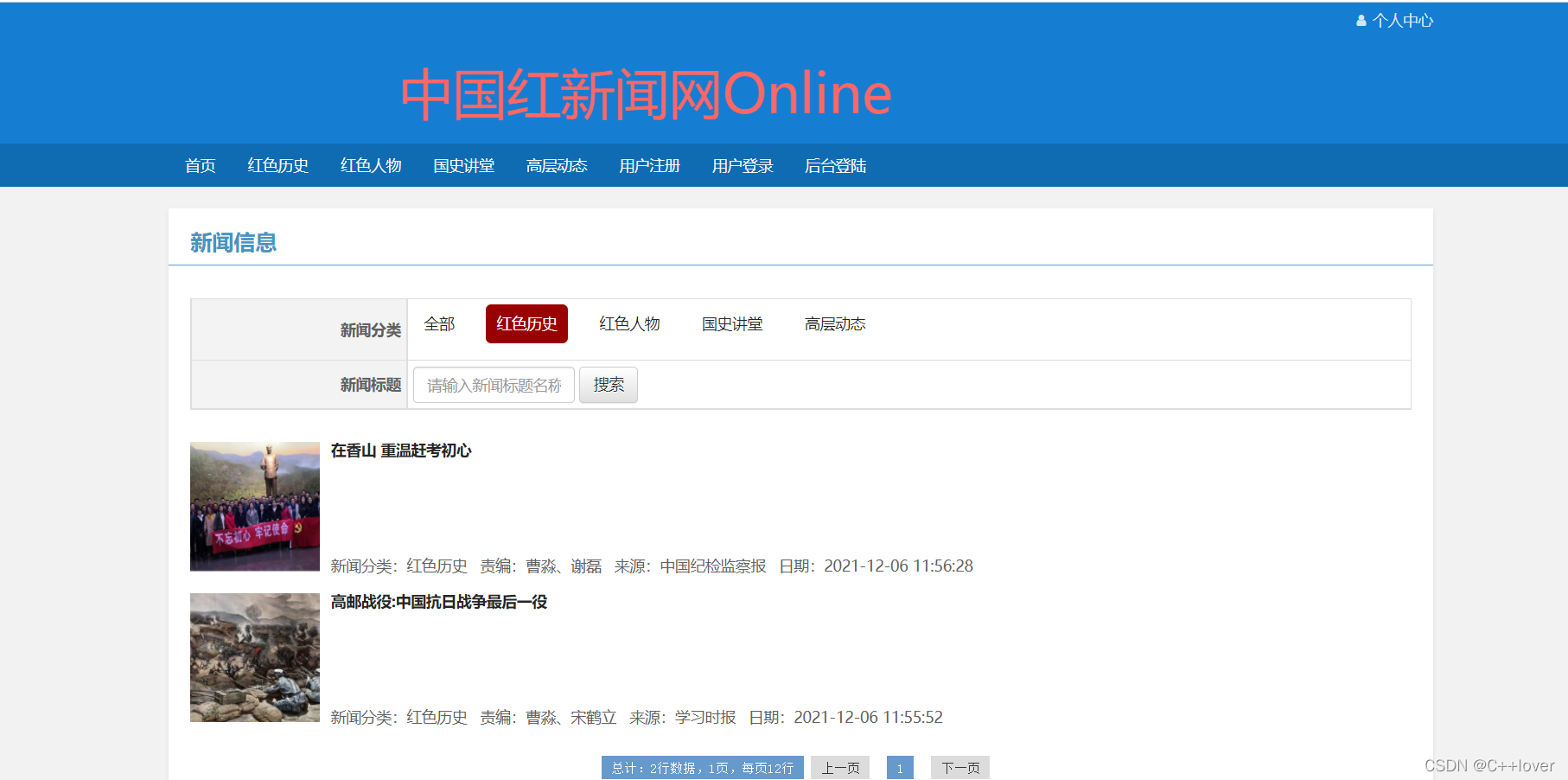
Task: Click the 新闻分类 filter row label
Action: [x=371, y=329]
